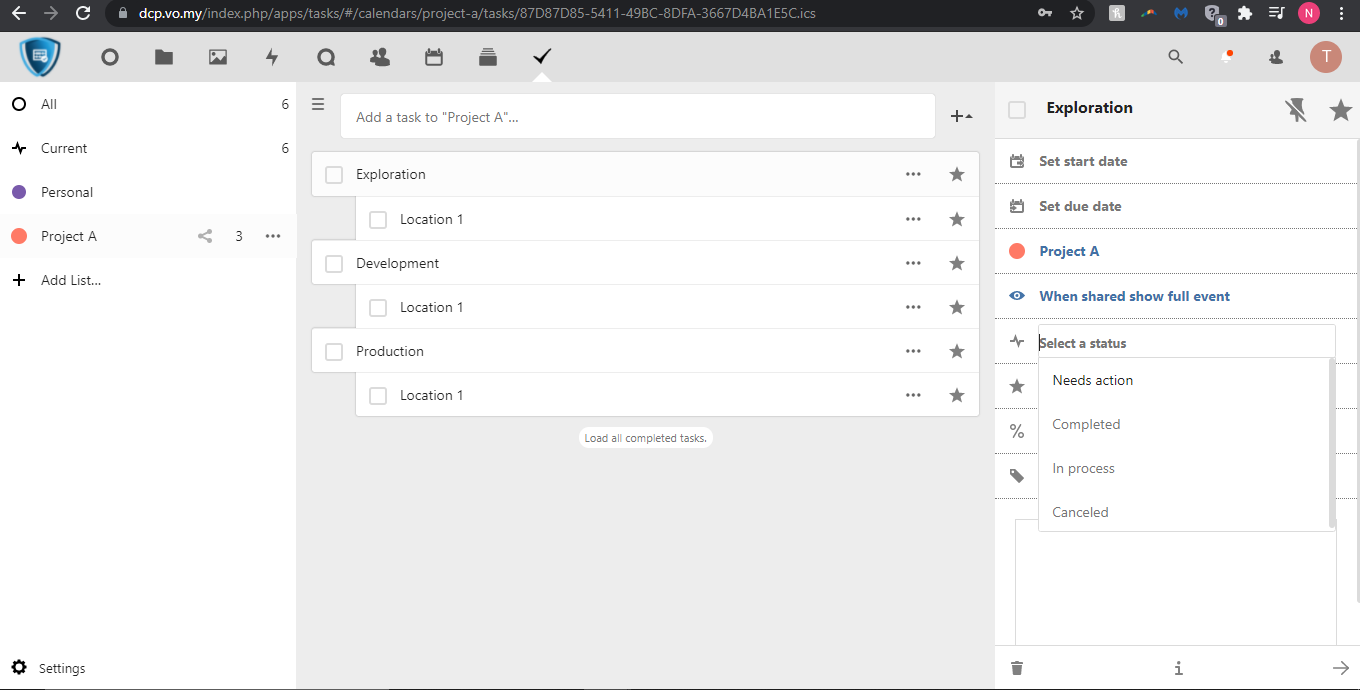The image size is (1360, 690).
Task: Click Add List in the sidebar
Action: coord(70,280)
